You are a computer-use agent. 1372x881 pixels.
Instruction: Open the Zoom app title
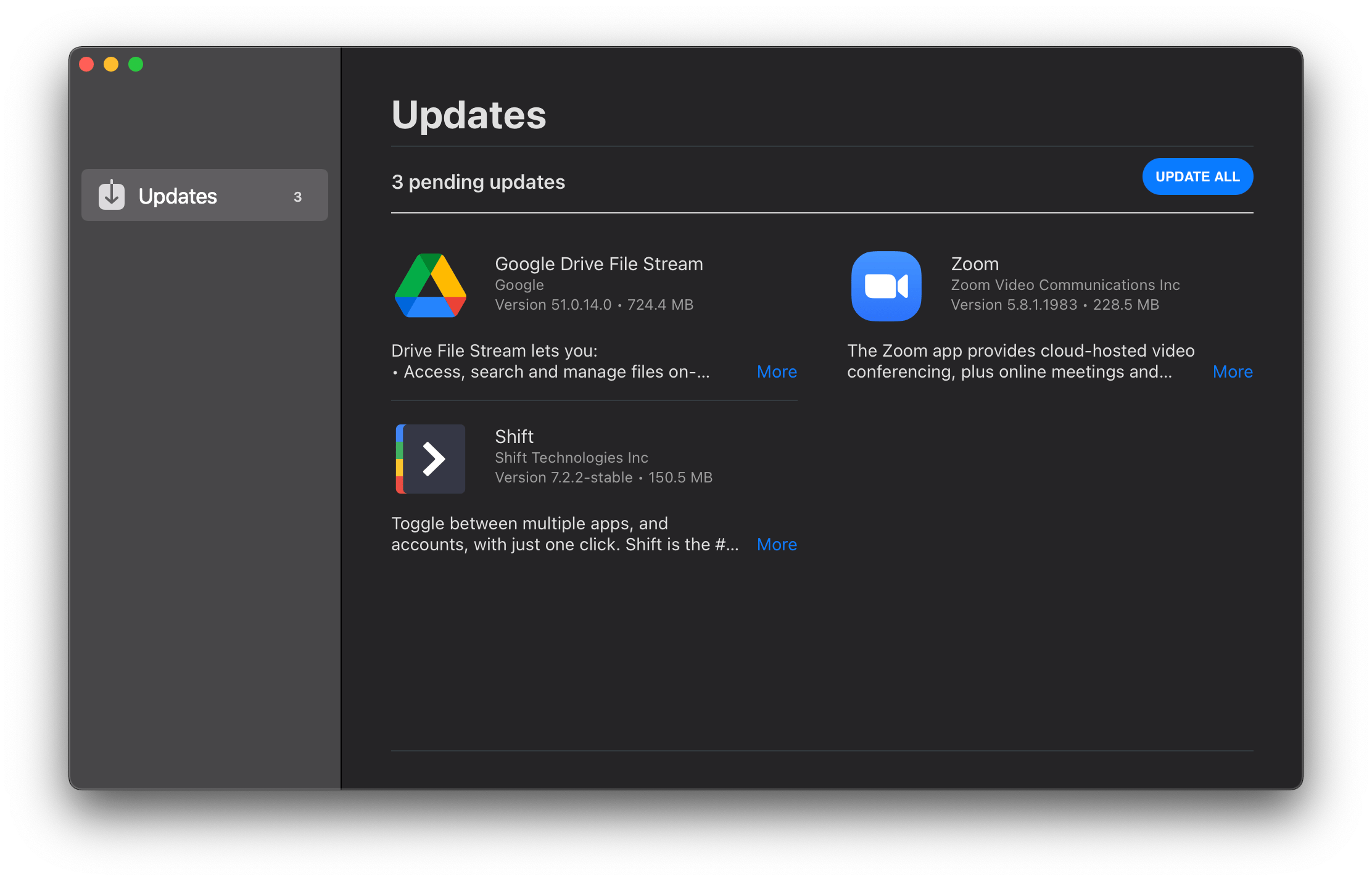(x=974, y=264)
